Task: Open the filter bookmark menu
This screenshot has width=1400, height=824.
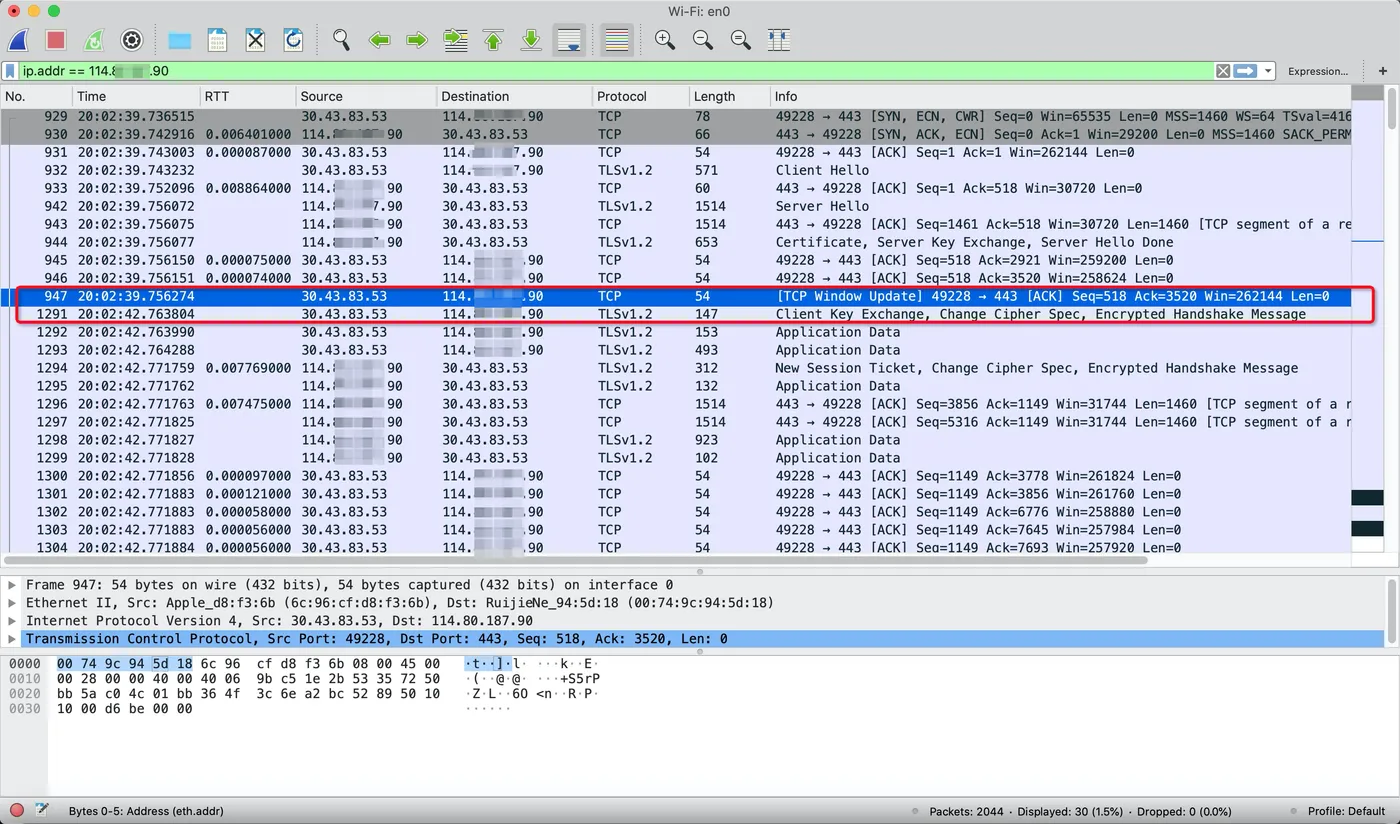Action: (10, 71)
